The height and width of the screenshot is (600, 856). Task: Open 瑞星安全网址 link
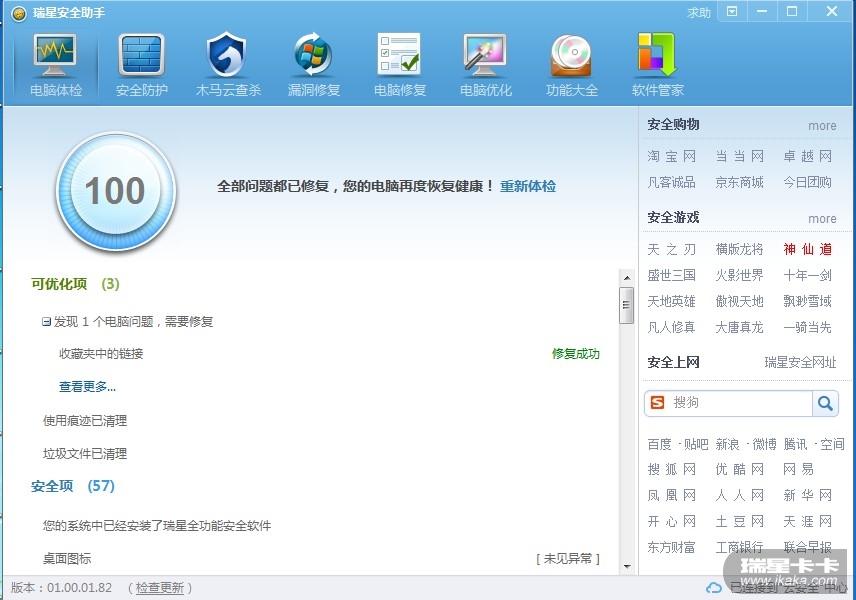[800, 363]
